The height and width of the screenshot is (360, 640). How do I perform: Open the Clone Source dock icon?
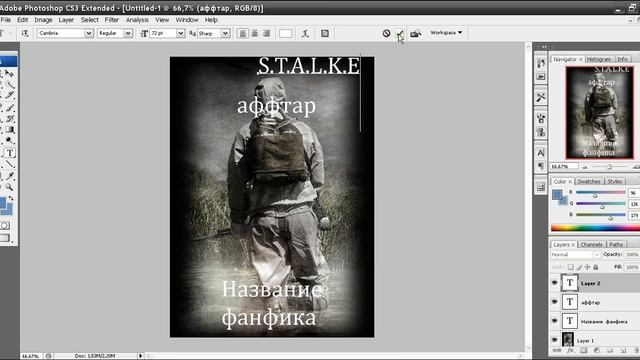tap(541, 132)
